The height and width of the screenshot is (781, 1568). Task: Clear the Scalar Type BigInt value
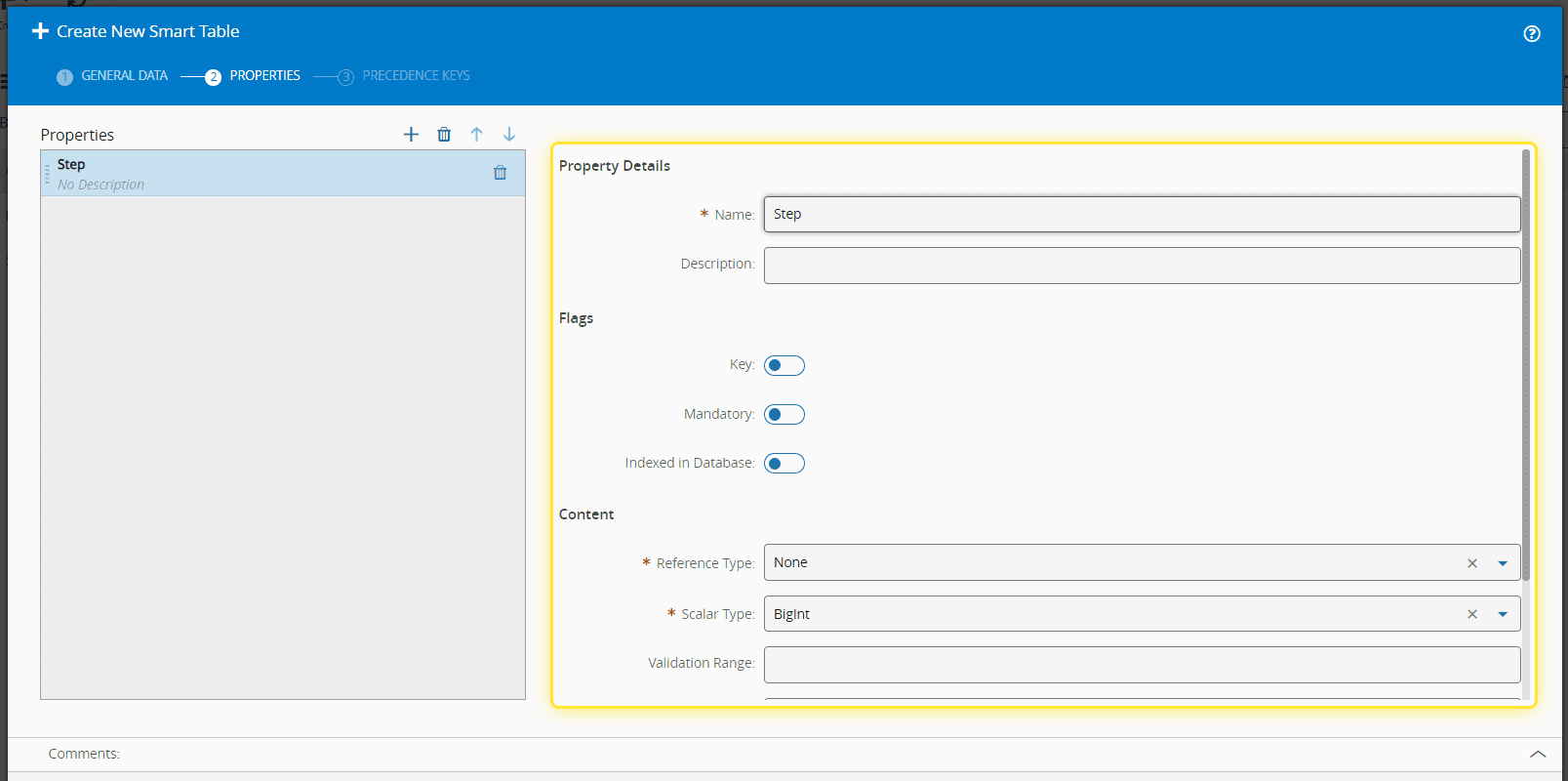coord(1472,614)
